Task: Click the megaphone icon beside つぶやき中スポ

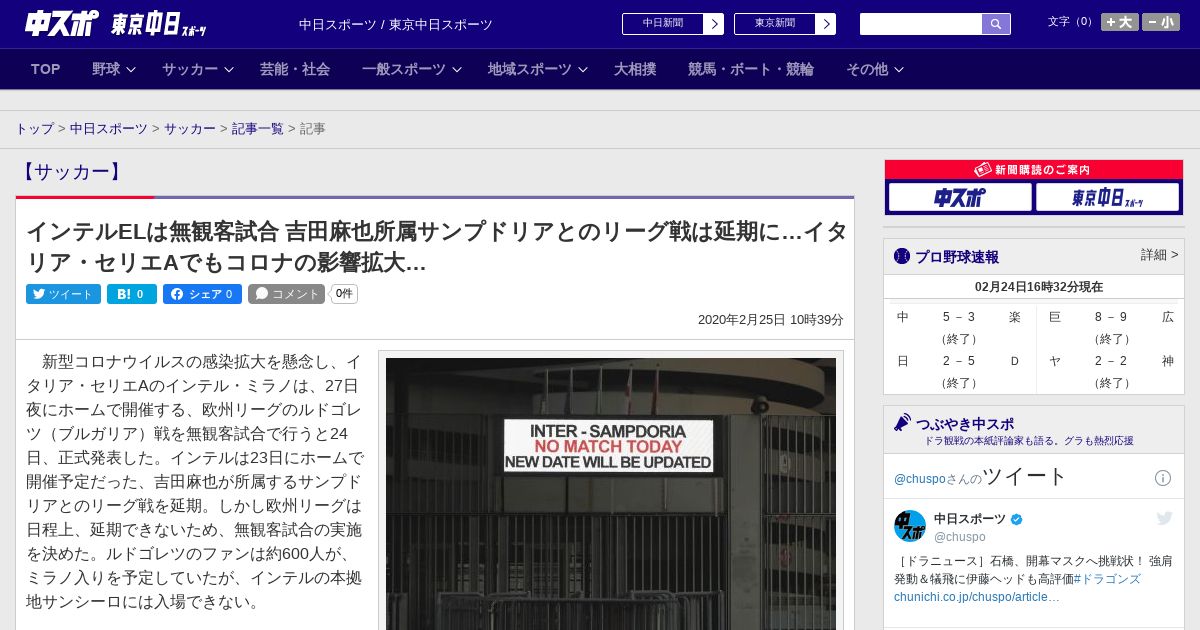Action: [x=902, y=422]
